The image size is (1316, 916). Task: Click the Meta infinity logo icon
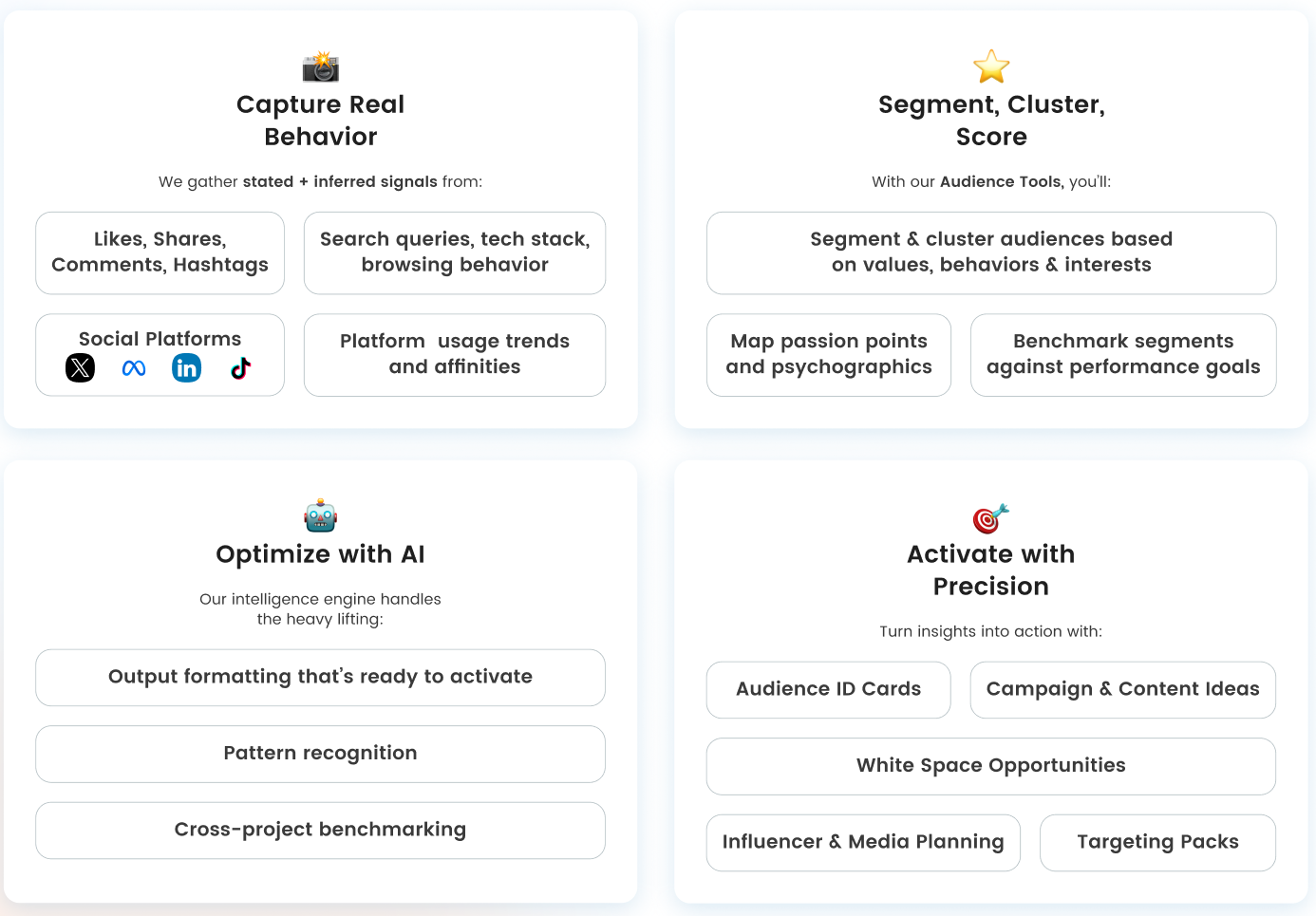(134, 368)
